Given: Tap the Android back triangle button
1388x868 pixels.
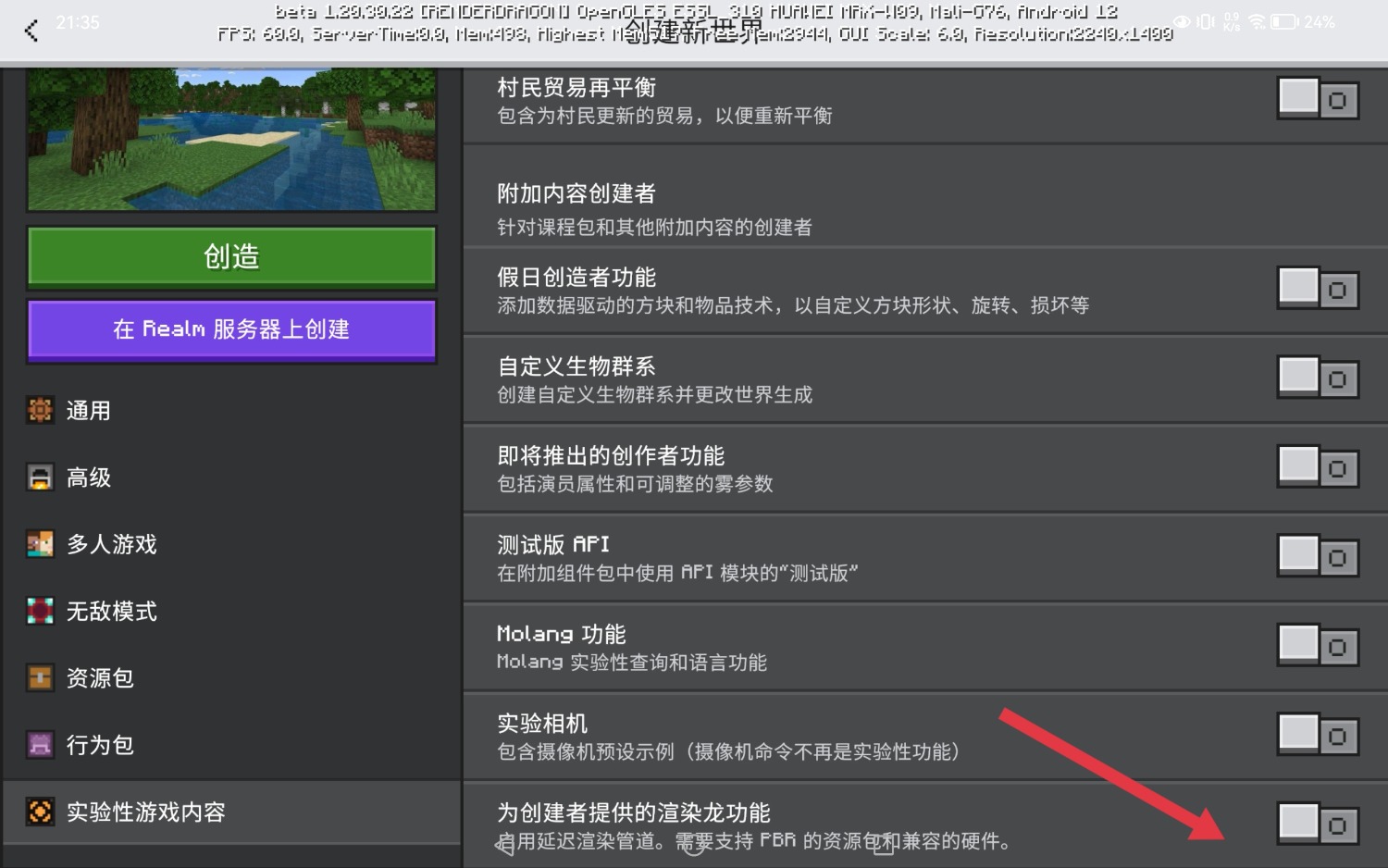Looking at the screenshot, I should tap(504, 844).
